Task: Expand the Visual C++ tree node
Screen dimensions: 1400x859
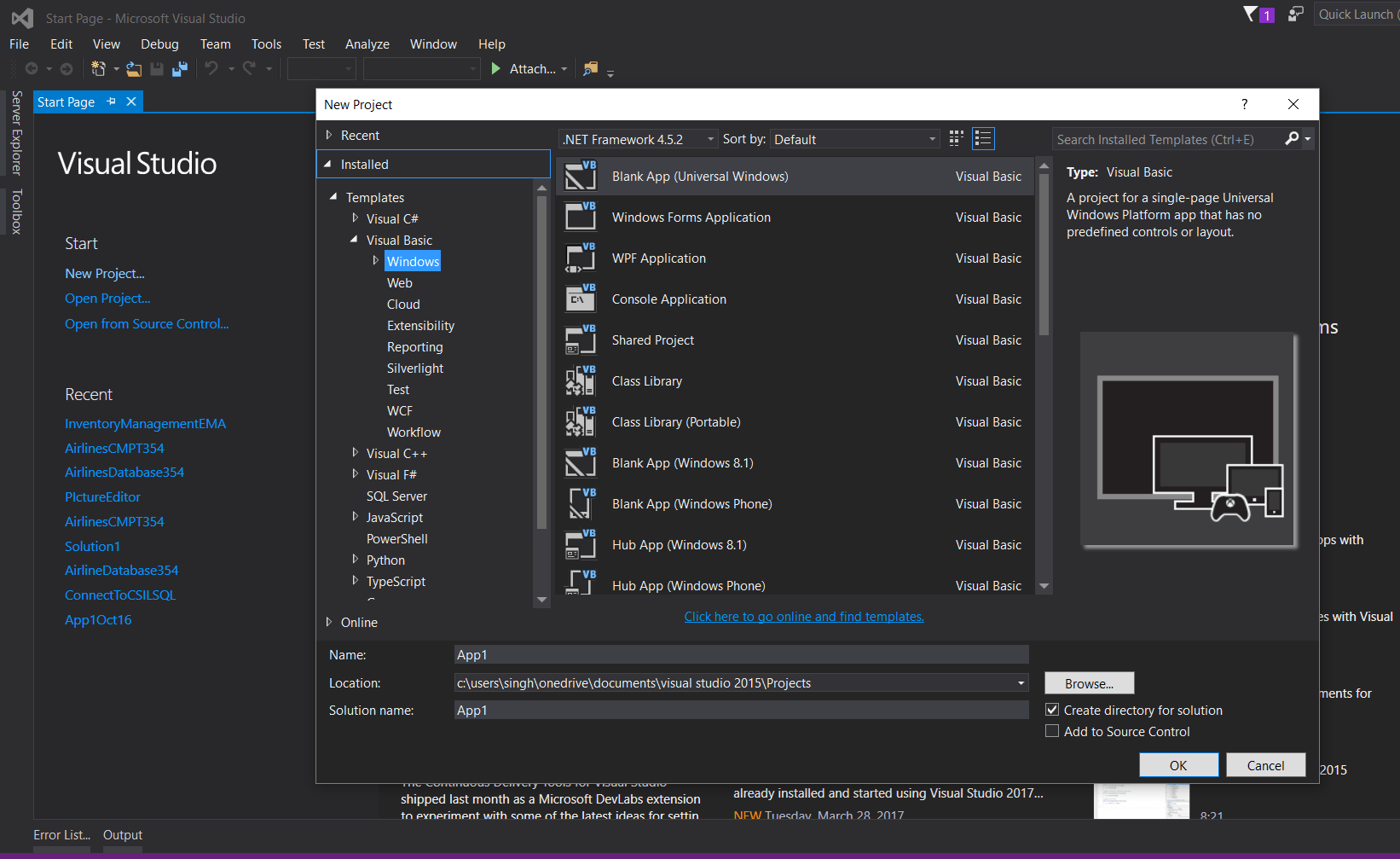Action: (356, 453)
